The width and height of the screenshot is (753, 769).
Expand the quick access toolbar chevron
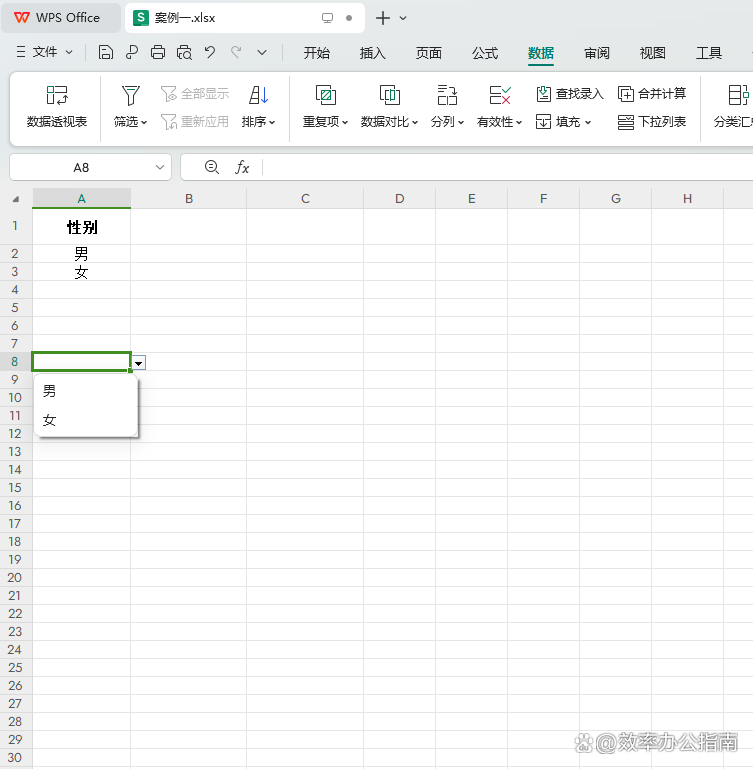click(x=262, y=52)
